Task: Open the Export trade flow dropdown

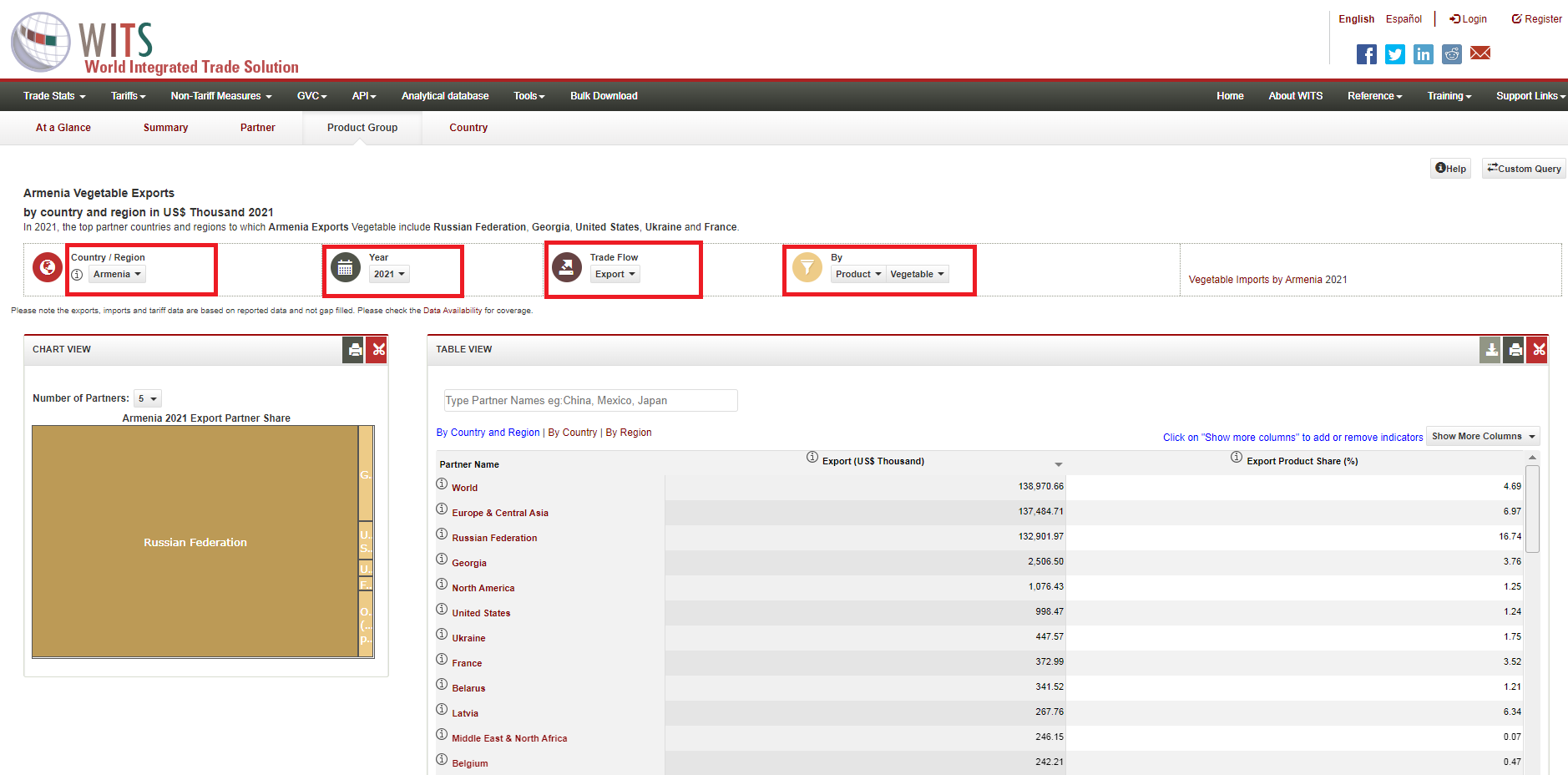Action: [x=615, y=274]
